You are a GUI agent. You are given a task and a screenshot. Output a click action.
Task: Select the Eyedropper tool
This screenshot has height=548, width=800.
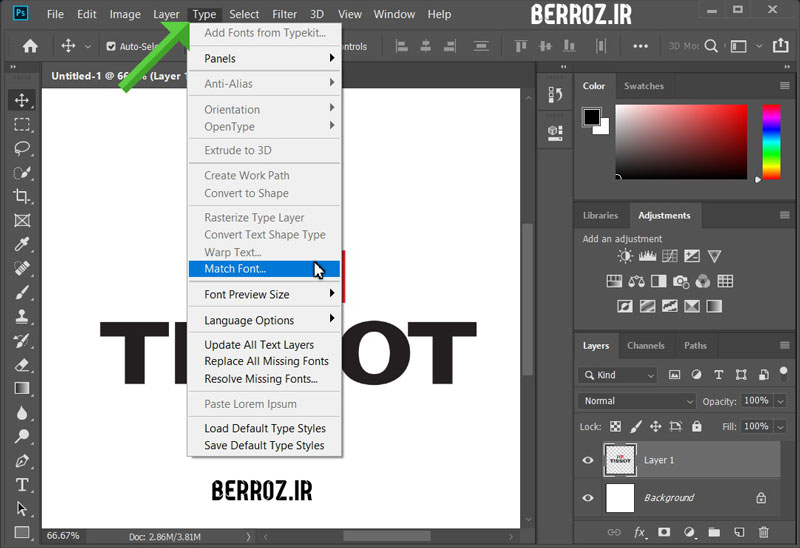click(21, 244)
